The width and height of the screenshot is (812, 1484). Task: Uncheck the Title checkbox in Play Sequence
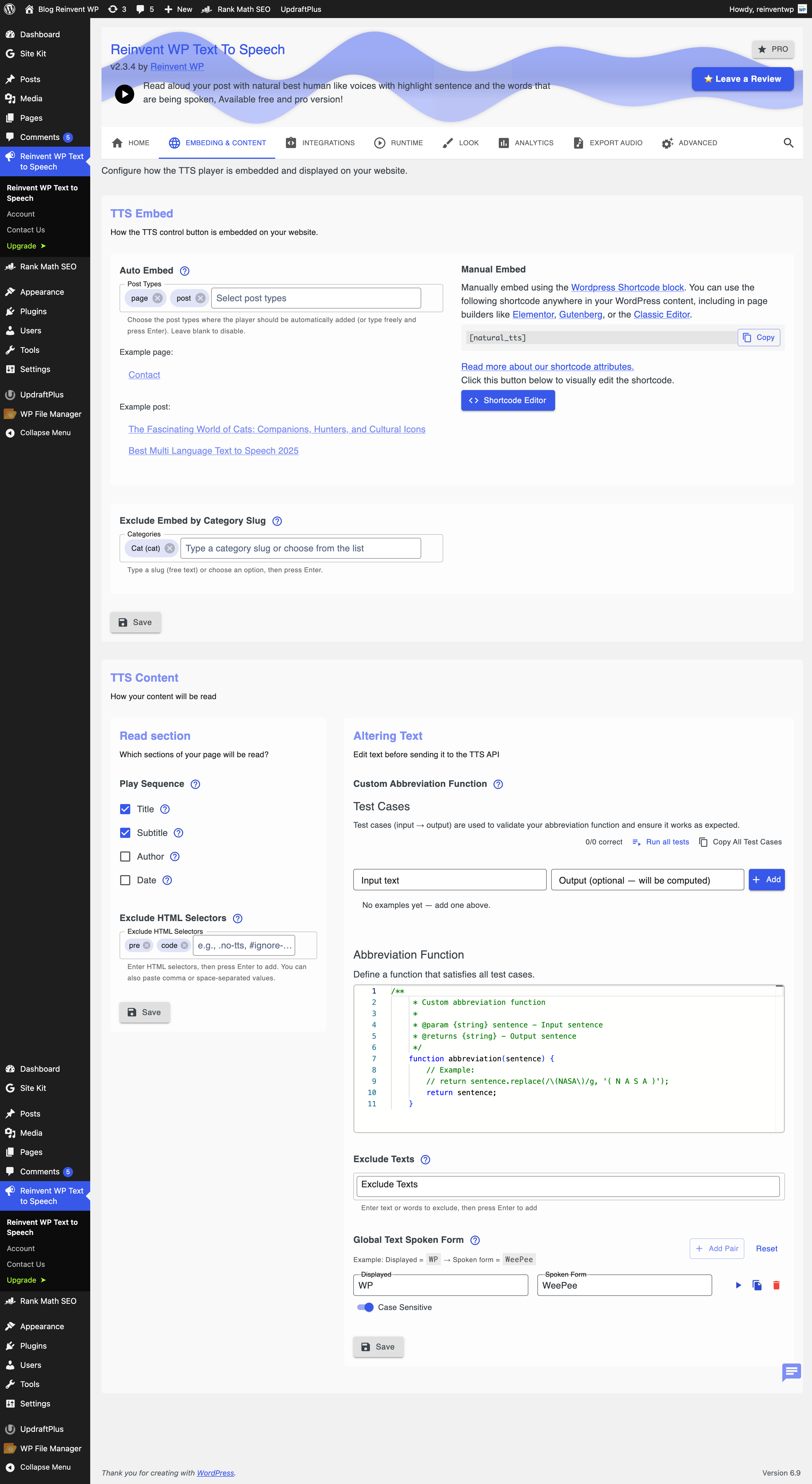pyautogui.click(x=125, y=809)
